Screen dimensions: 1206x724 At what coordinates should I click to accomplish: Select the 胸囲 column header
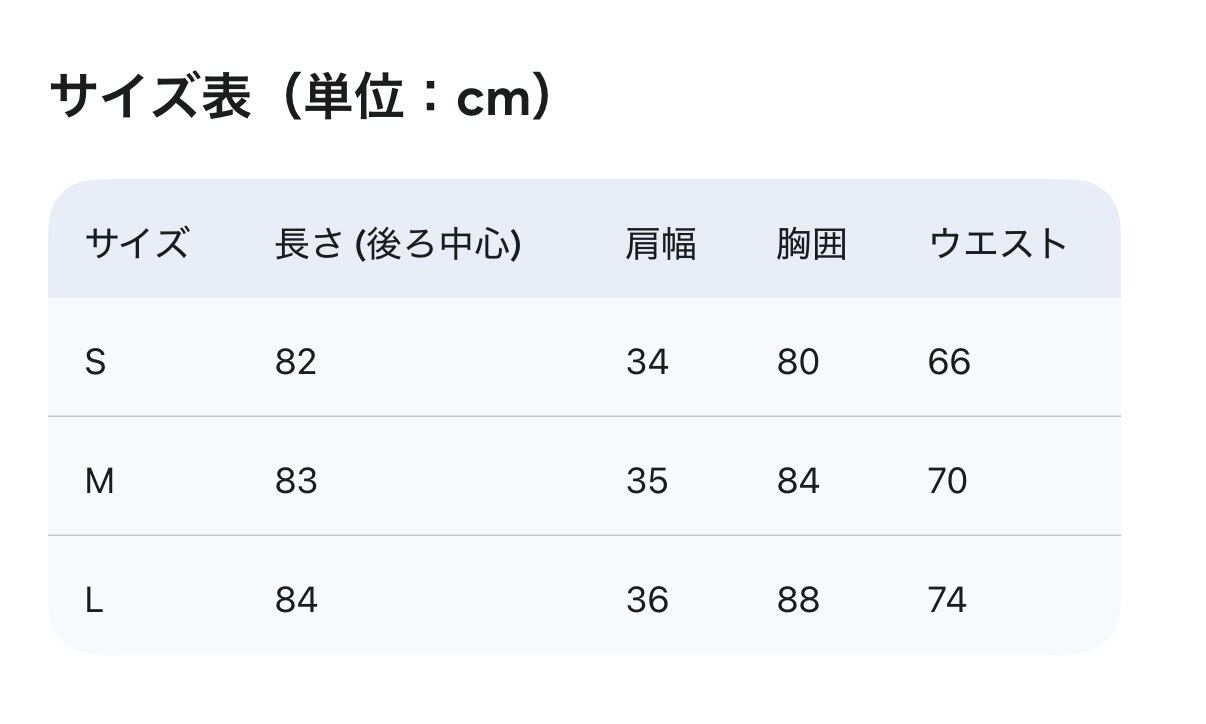point(811,244)
